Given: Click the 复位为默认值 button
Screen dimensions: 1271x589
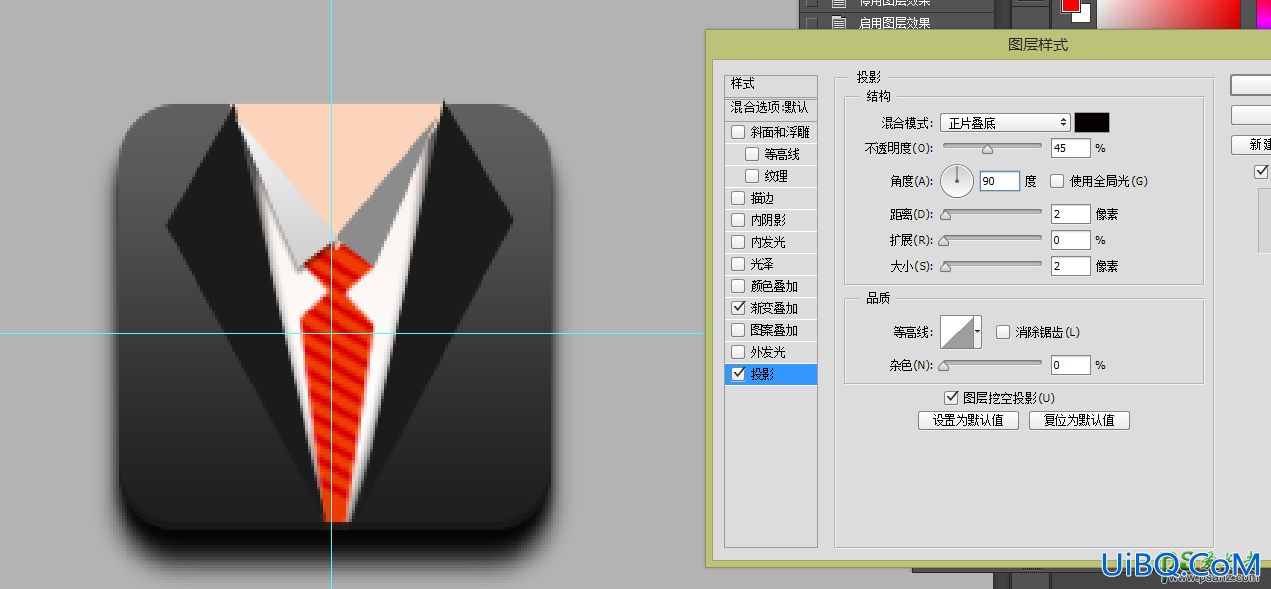Looking at the screenshot, I should (1079, 421).
